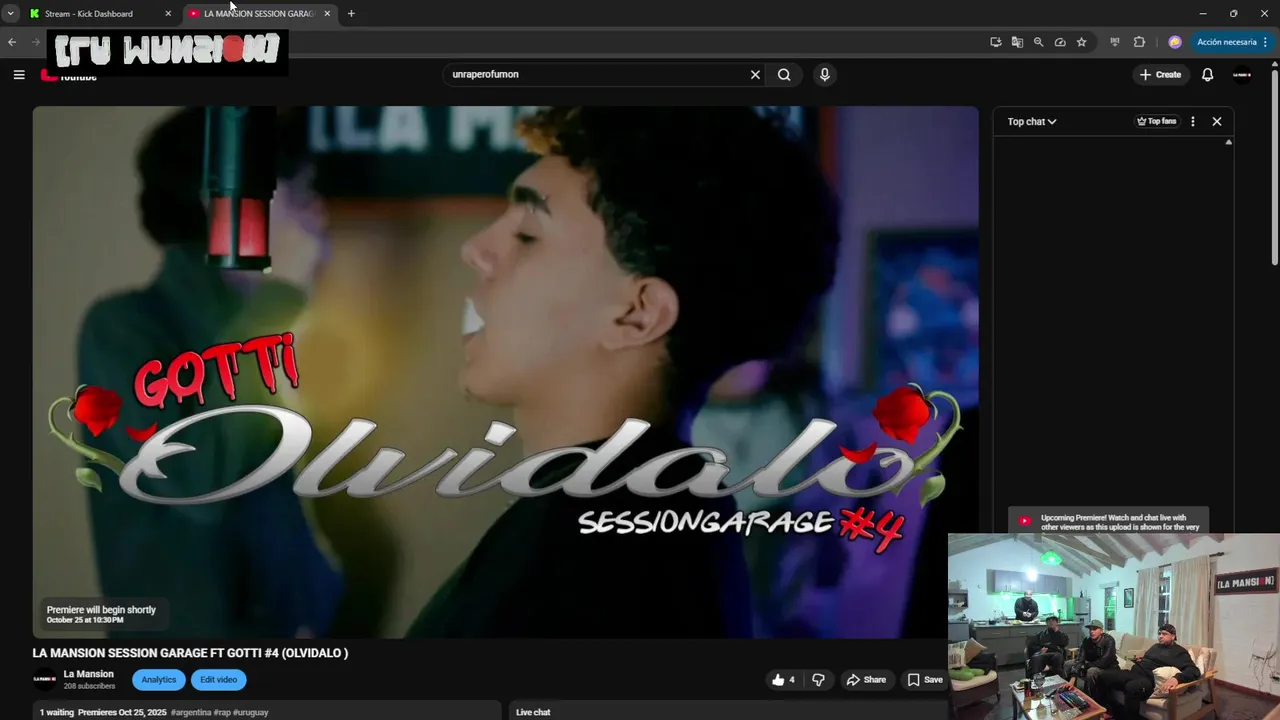Save the video to a playlist

tap(925, 680)
